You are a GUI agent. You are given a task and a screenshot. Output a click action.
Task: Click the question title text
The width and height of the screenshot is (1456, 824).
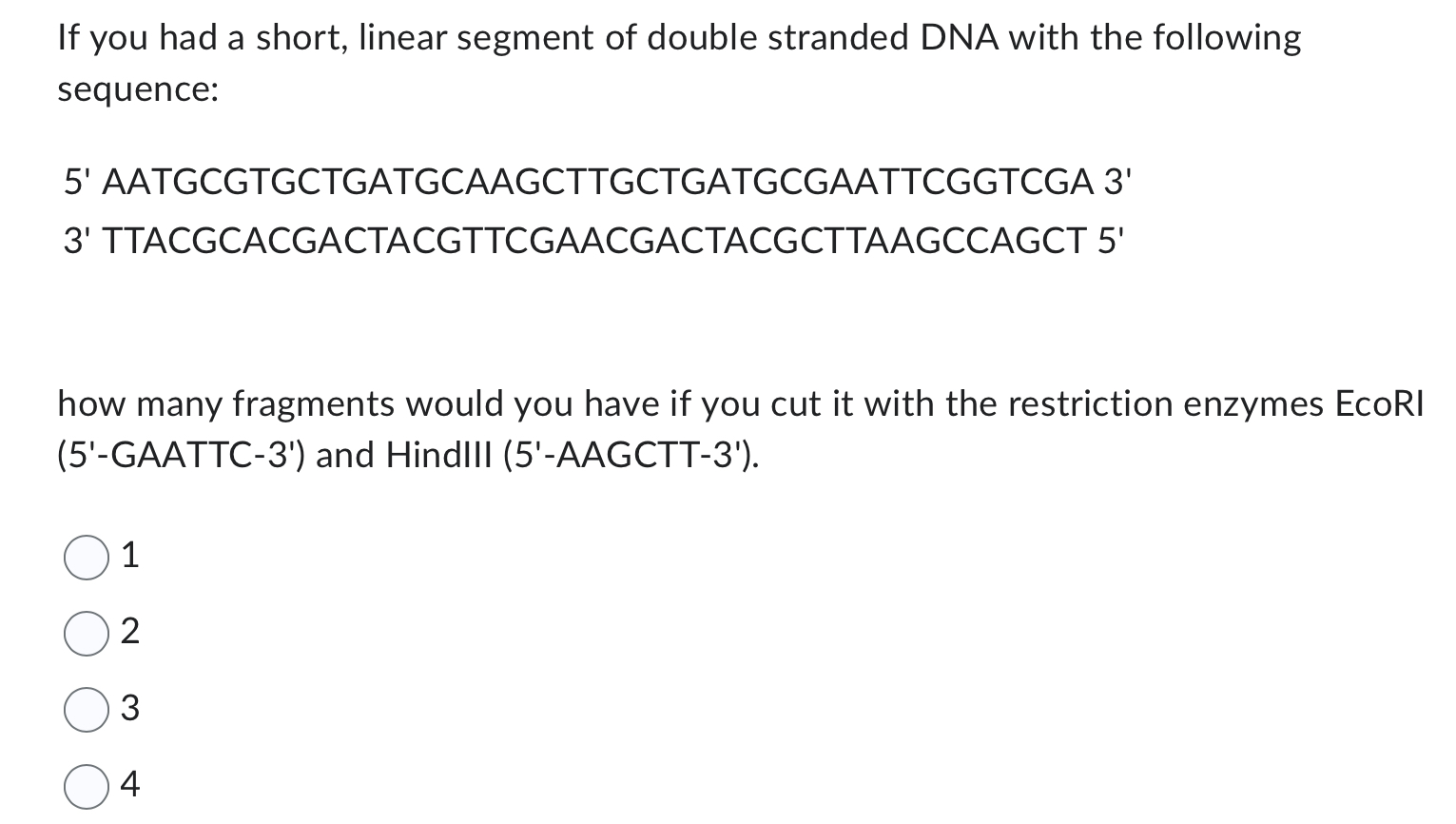(x=678, y=37)
